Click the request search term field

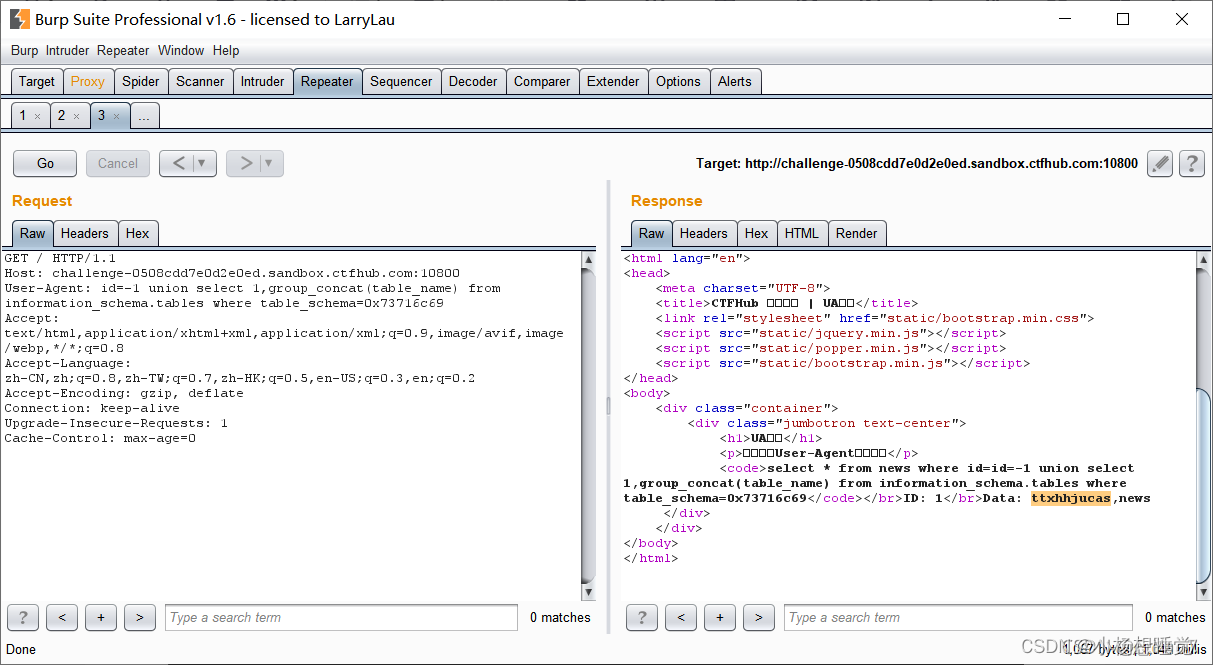click(x=341, y=617)
